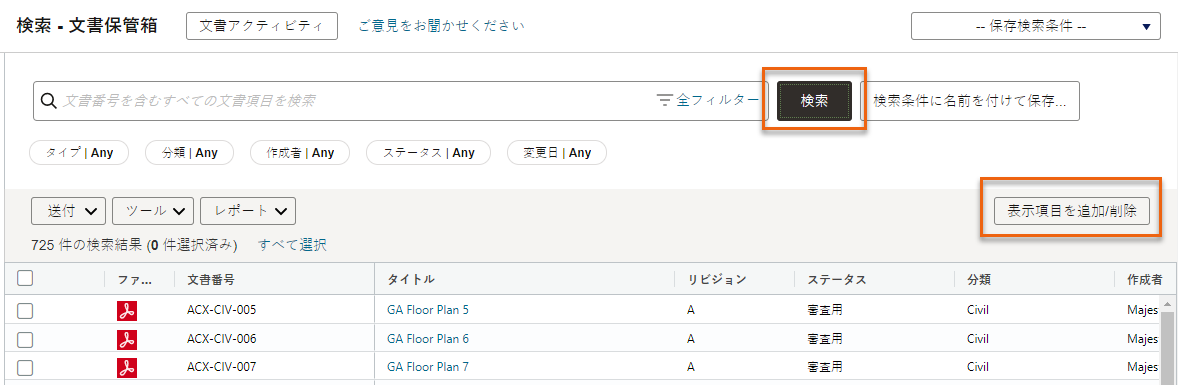The image size is (1178, 385).
Task: Check the ACX-CIV-005 row checkbox
Action: click(x=25, y=311)
